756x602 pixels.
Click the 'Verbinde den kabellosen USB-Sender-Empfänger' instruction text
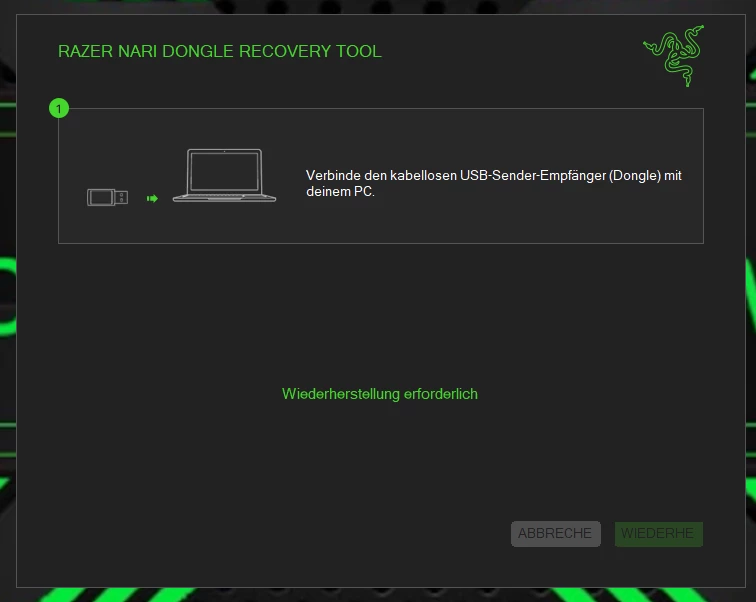pos(494,183)
